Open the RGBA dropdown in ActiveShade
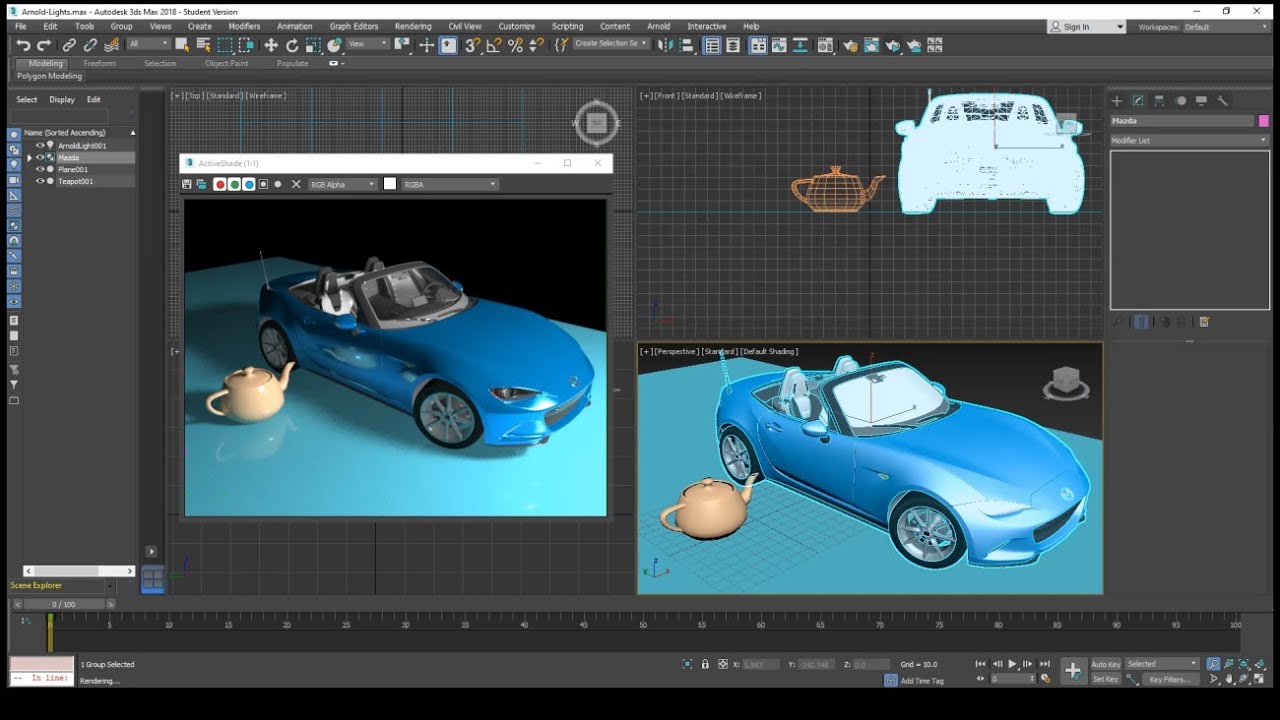 [450, 184]
